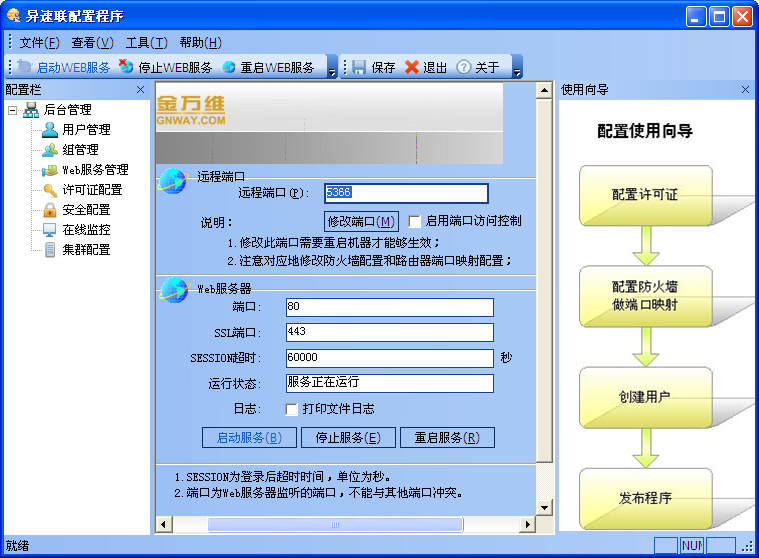Click the 金万维 GNWAY.COM logo
Image resolution: width=759 pixels, height=558 pixels.
pyautogui.click(x=191, y=110)
